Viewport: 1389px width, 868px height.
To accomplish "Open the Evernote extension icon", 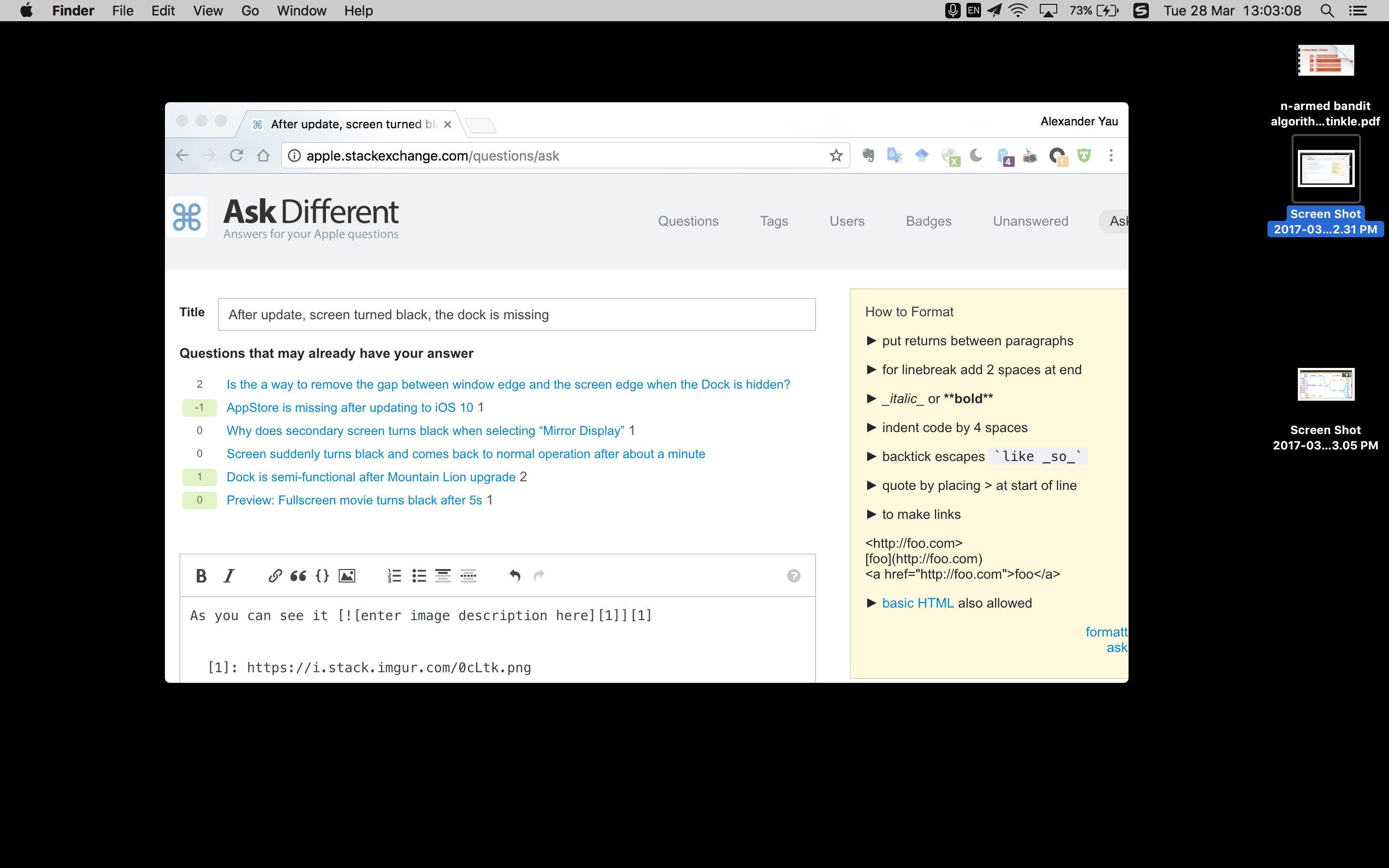I will click(869, 156).
